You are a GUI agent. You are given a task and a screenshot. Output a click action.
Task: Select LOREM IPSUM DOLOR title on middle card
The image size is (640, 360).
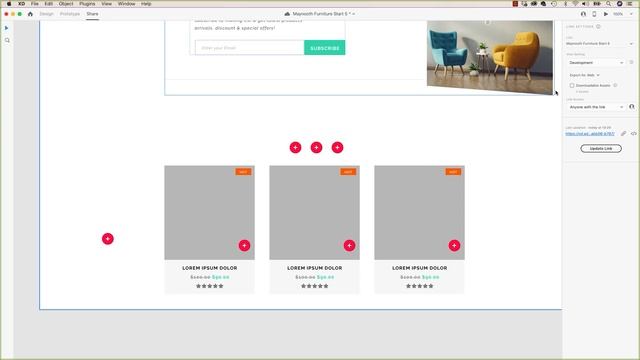click(x=314, y=268)
